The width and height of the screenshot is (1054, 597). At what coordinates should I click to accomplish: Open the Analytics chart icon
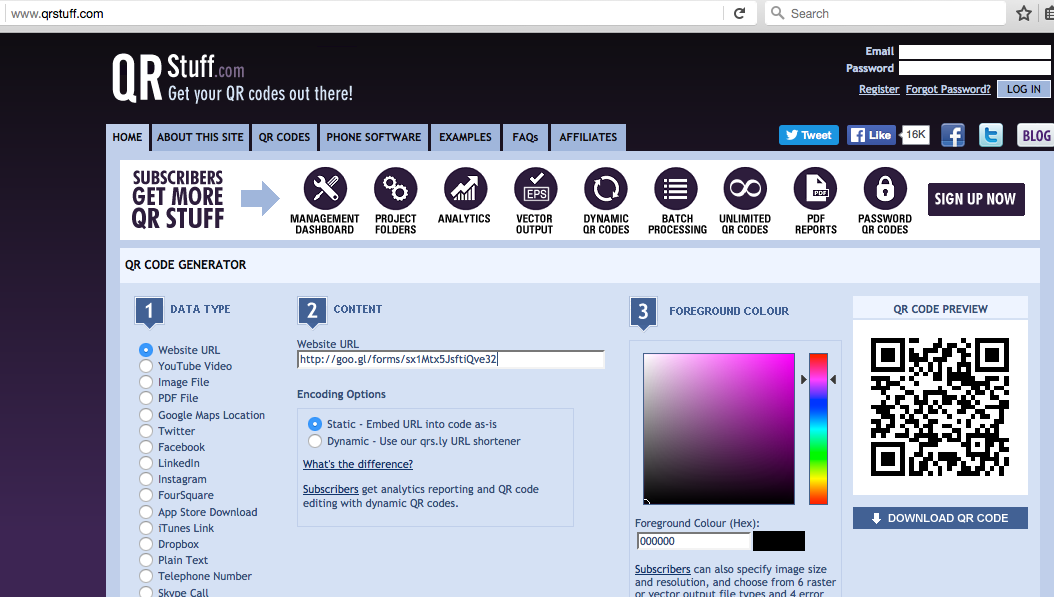point(464,189)
